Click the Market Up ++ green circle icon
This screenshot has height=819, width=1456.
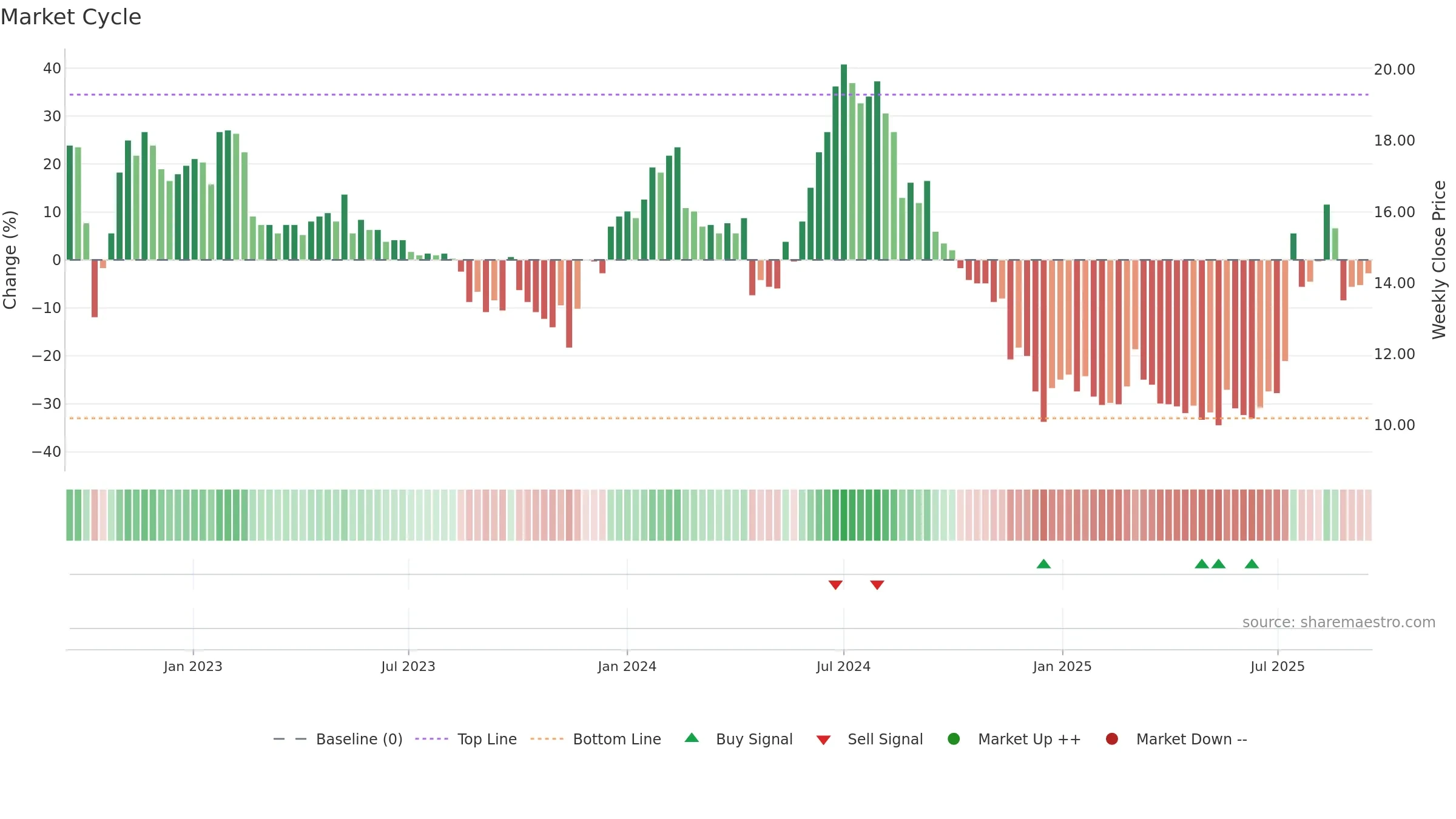point(954,739)
